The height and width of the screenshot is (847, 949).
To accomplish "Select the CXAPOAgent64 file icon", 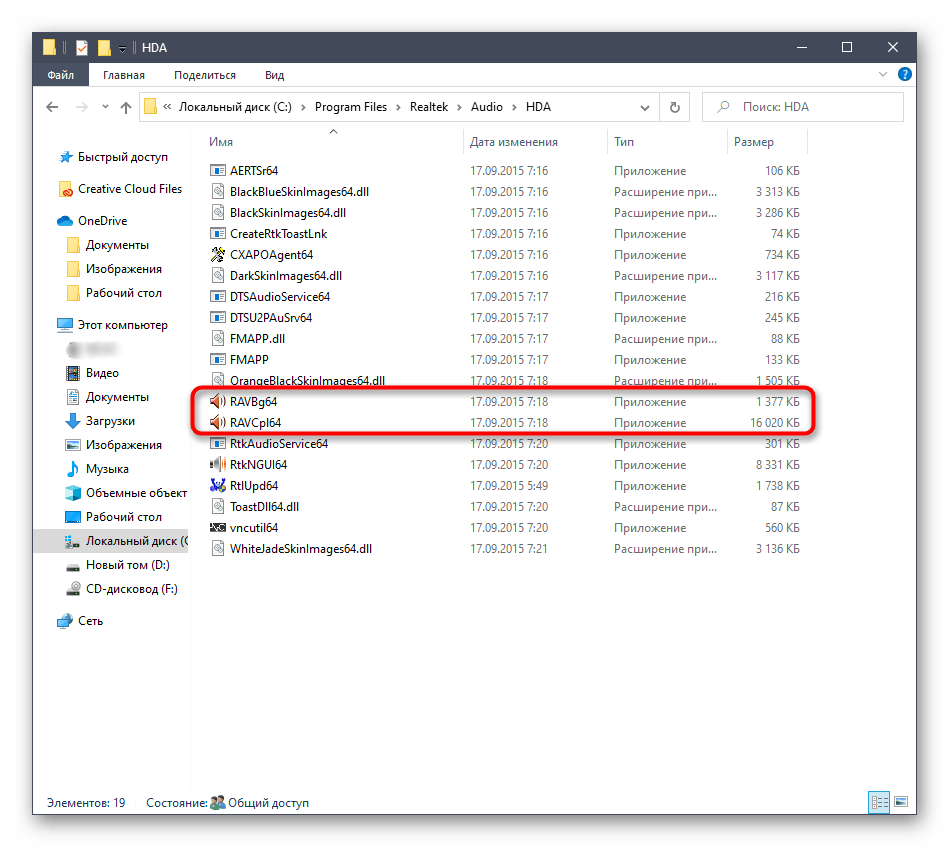I will (219, 255).
